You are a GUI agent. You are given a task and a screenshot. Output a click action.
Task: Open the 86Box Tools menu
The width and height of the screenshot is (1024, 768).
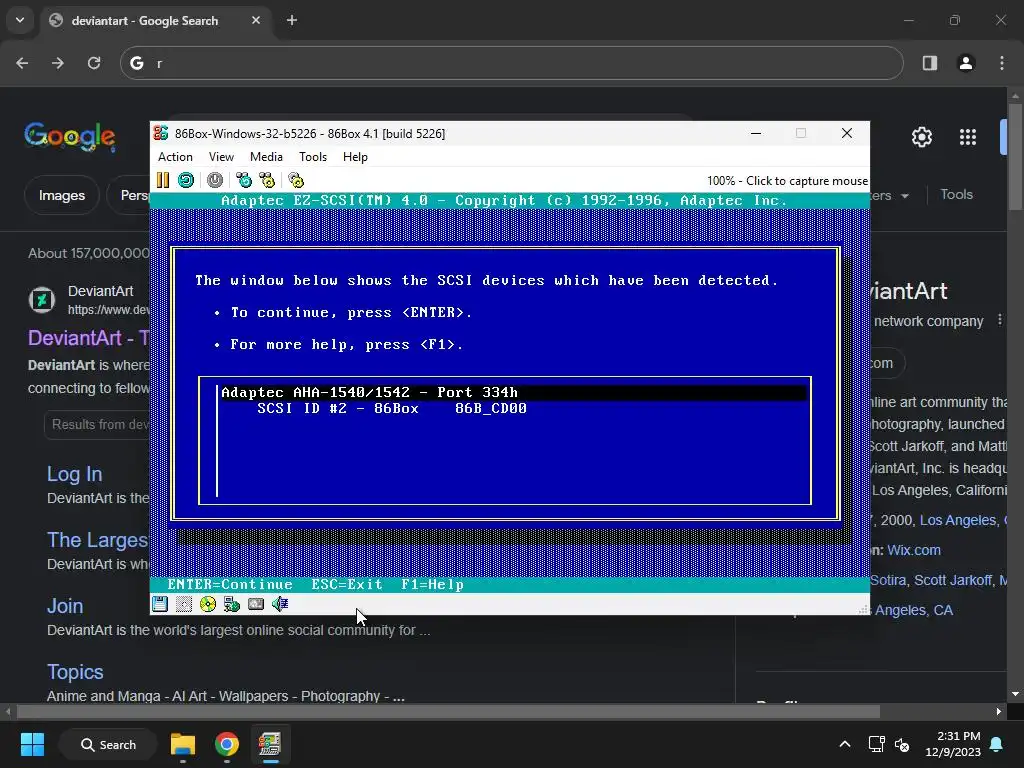(x=313, y=157)
